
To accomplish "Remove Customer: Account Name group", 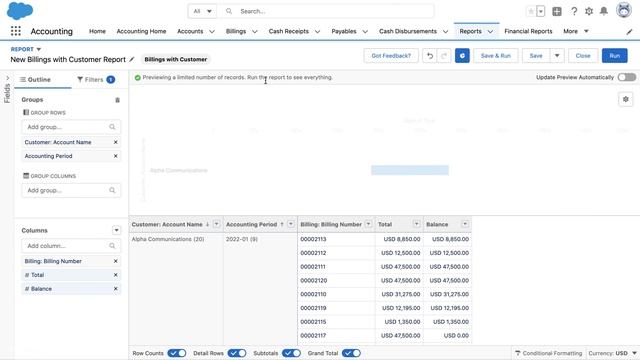I will coord(116,142).
